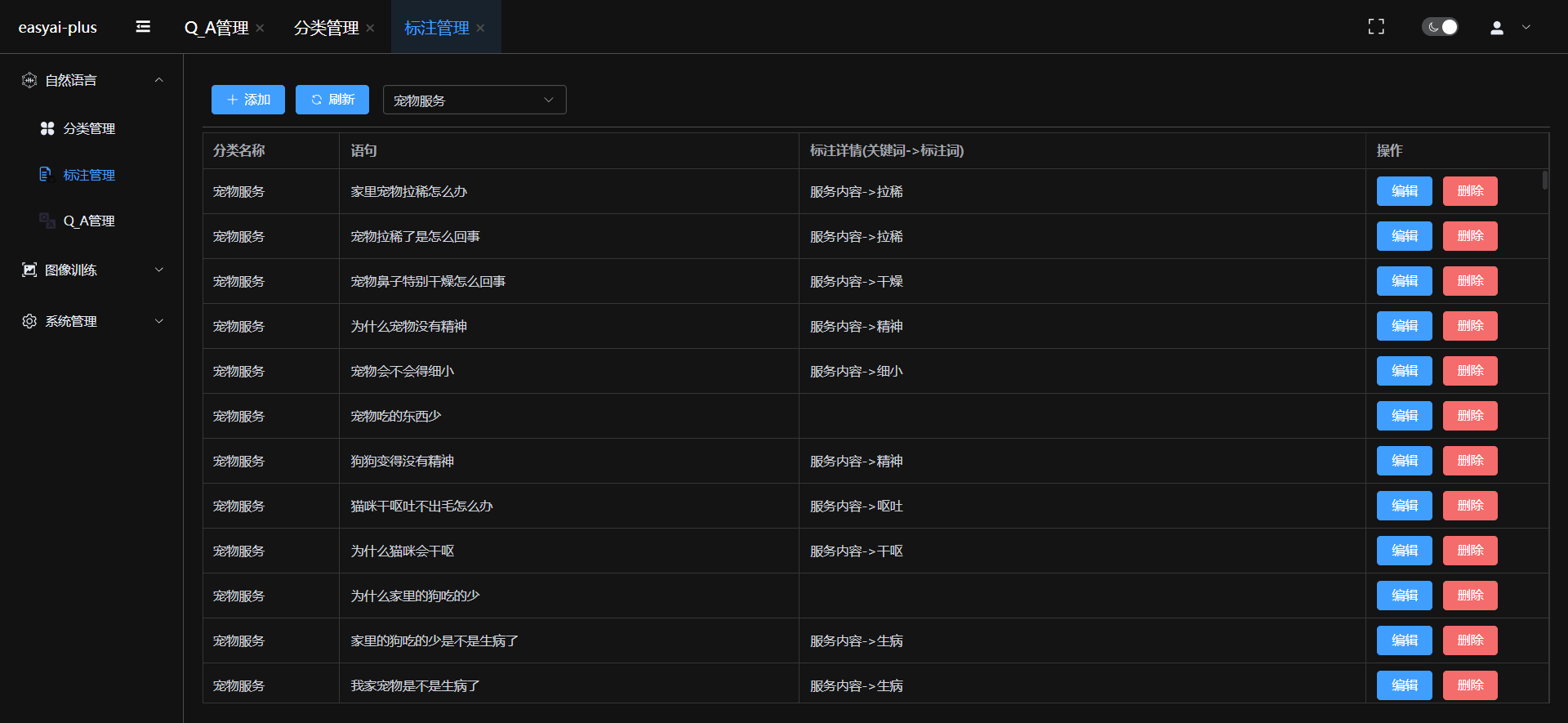Click the 标注管理 sidebar icon
1568x723 pixels.
[x=46, y=174]
